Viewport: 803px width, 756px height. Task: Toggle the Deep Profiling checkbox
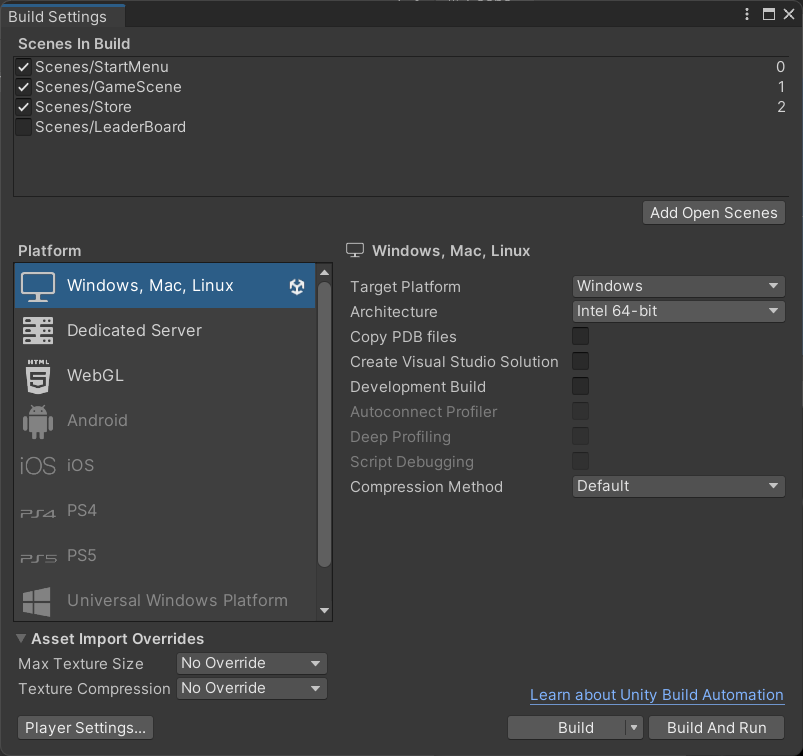coord(580,436)
